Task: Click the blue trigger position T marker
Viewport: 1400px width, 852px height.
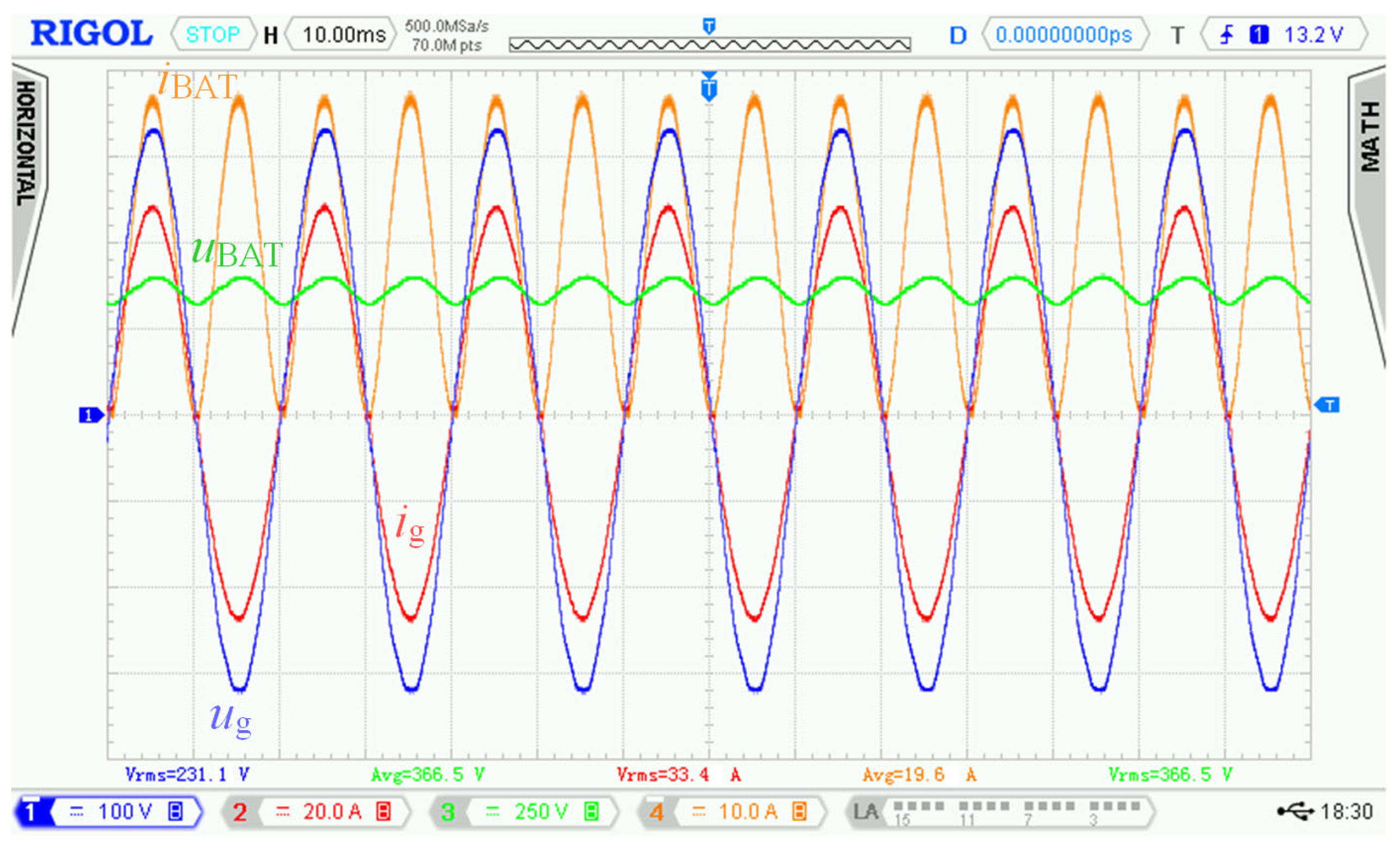Action: [x=709, y=89]
